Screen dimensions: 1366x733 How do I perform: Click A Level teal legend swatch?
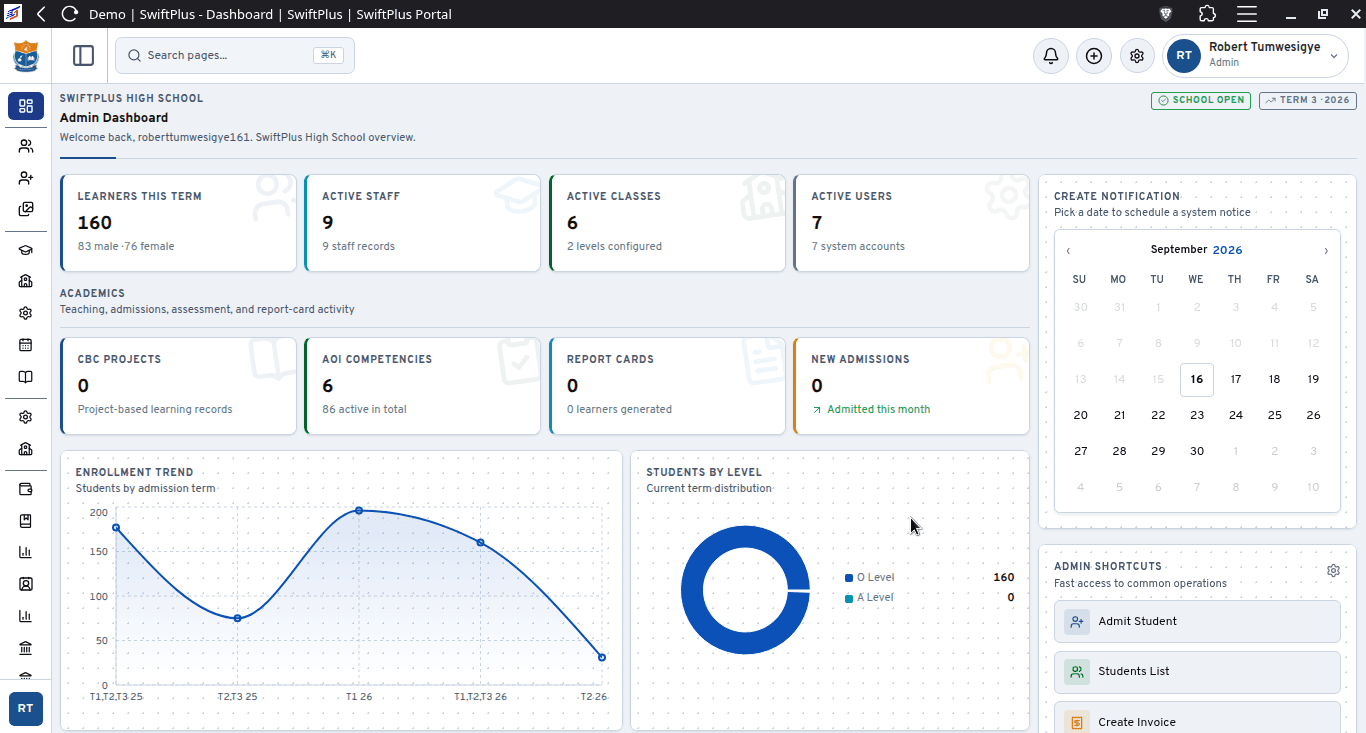point(849,598)
